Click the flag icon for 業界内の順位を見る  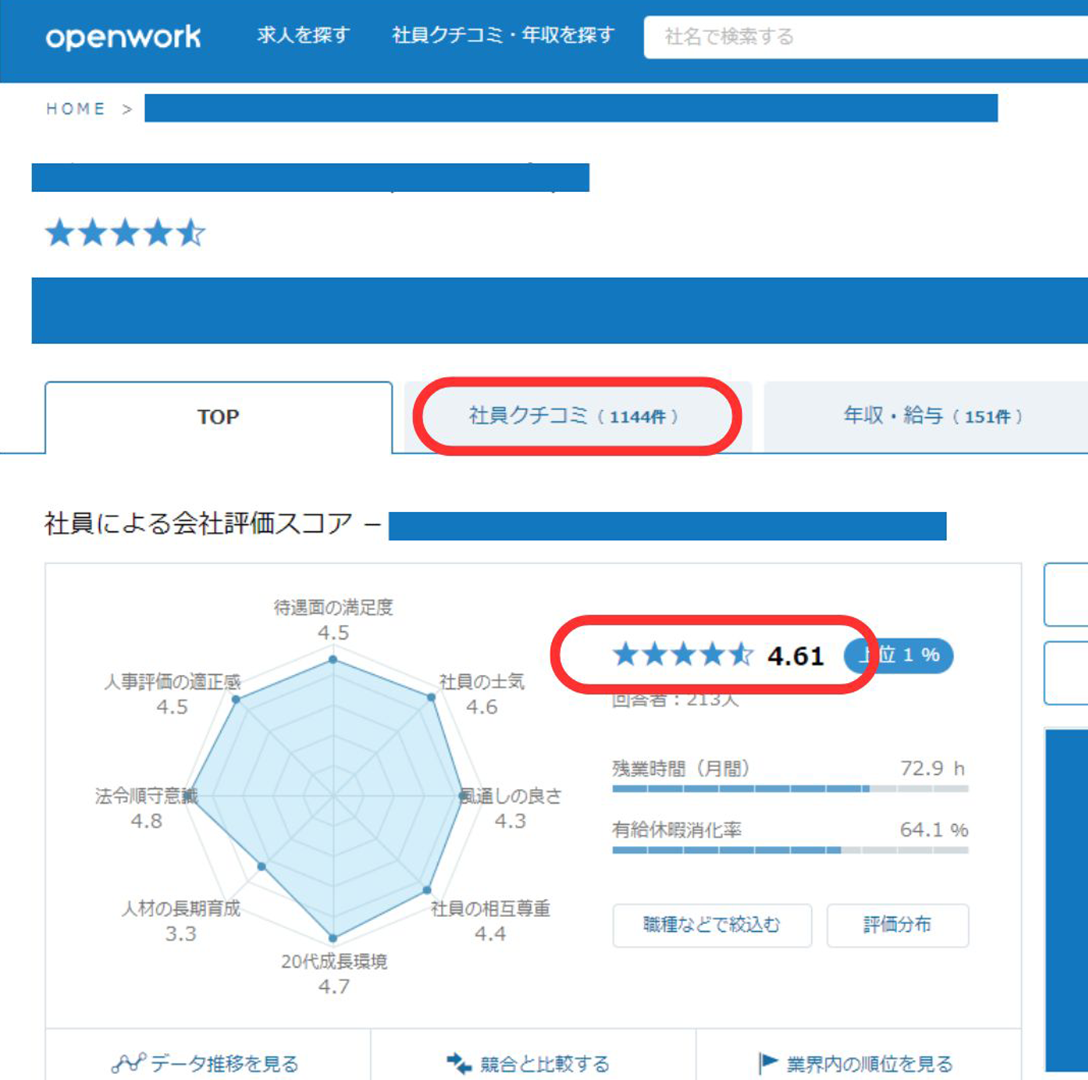[768, 1062]
